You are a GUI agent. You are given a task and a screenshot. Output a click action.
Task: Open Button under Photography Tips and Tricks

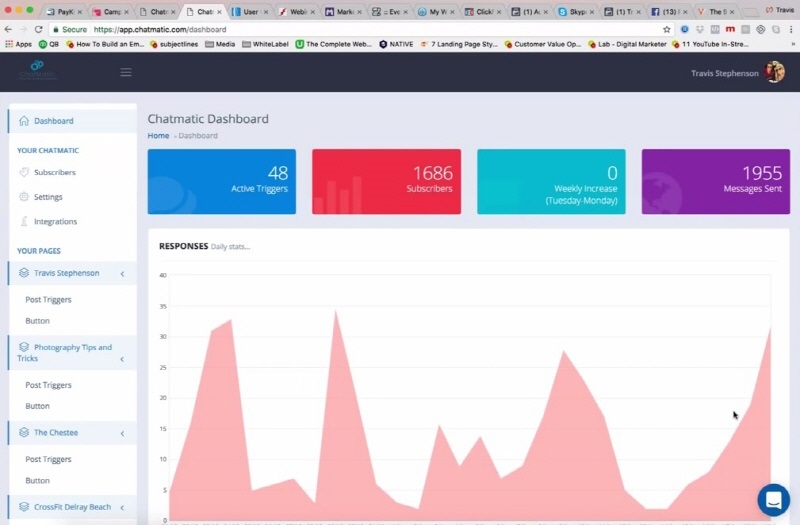[x=38, y=406]
